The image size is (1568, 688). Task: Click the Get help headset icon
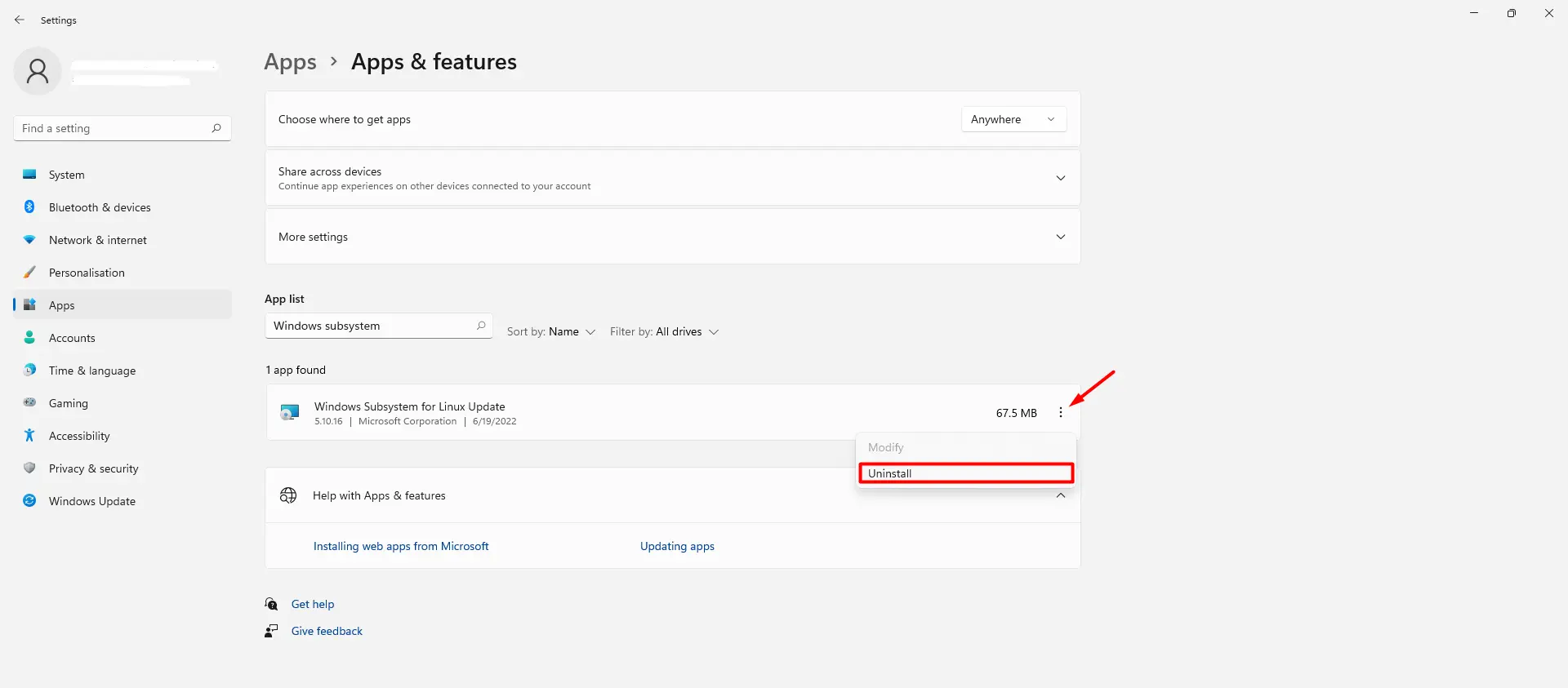click(x=271, y=604)
